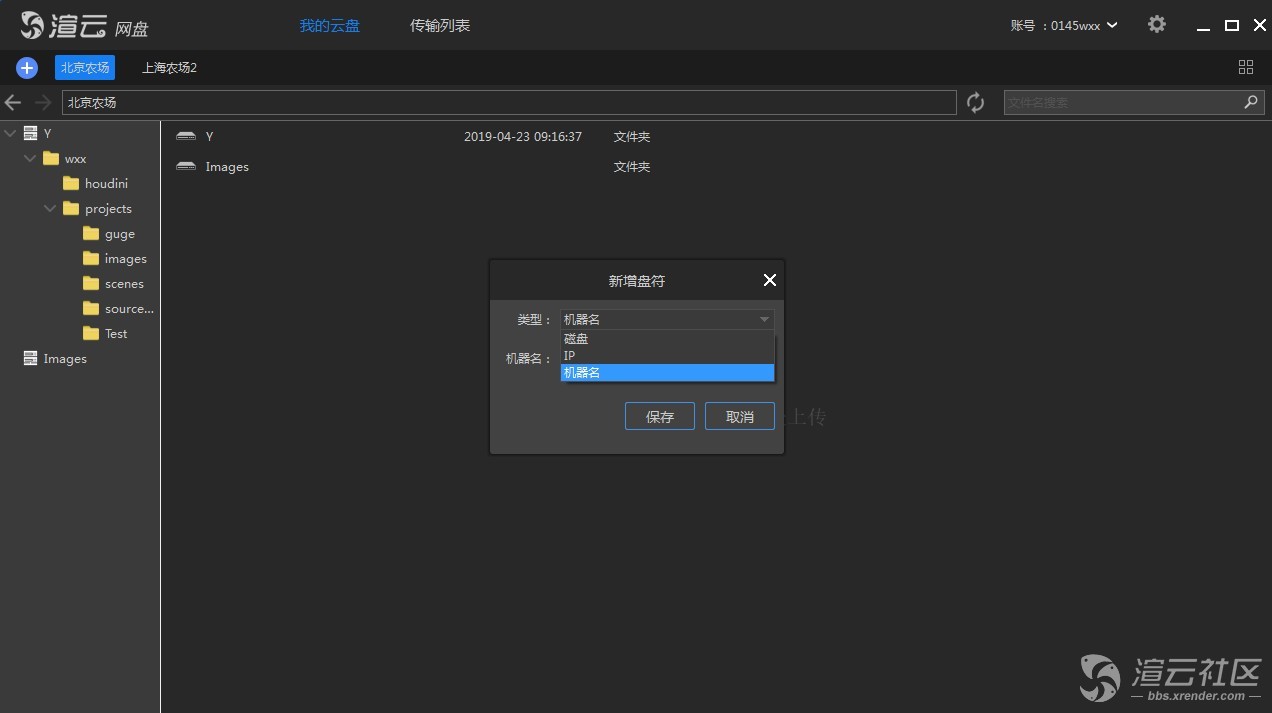Open the 传输列表 tab
This screenshot has height=713, width=1272.
coord(440,26)
